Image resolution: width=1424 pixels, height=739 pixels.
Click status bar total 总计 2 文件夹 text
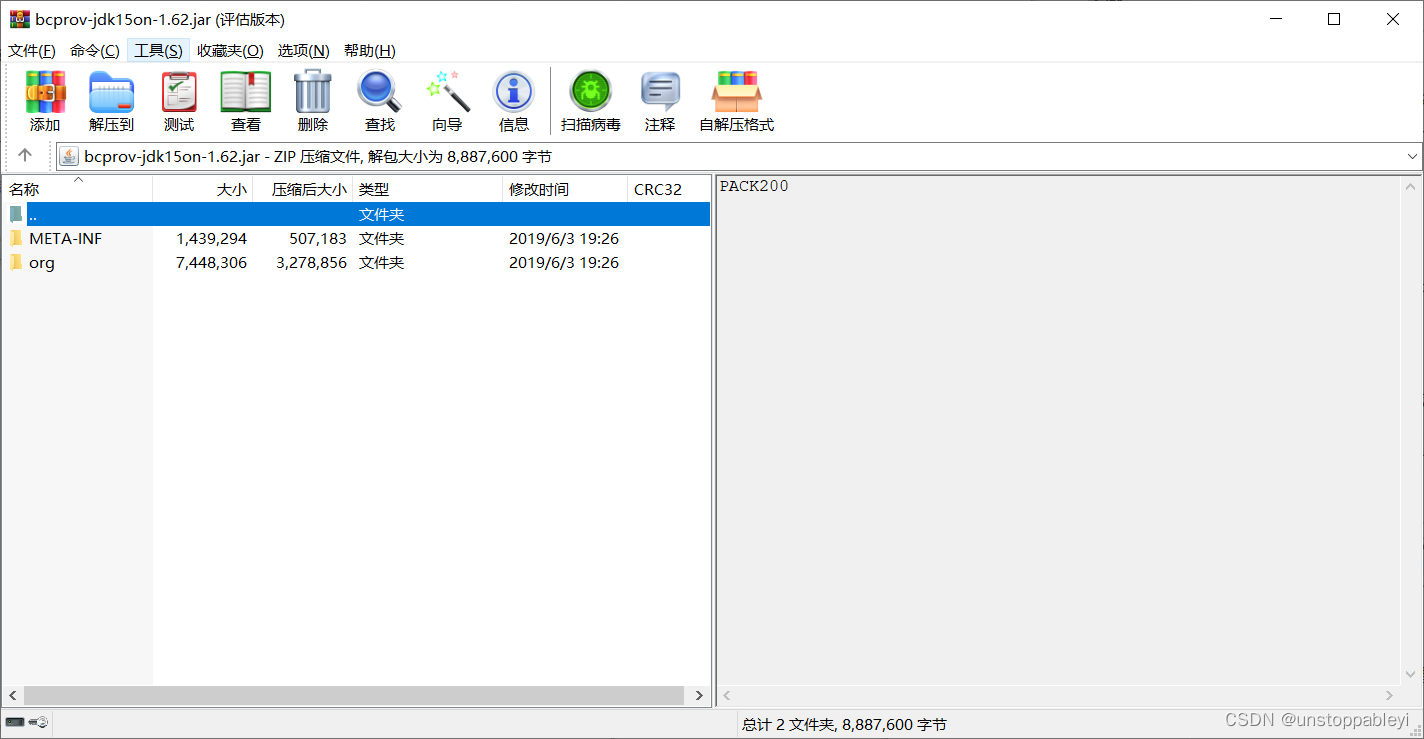[844, 724]
